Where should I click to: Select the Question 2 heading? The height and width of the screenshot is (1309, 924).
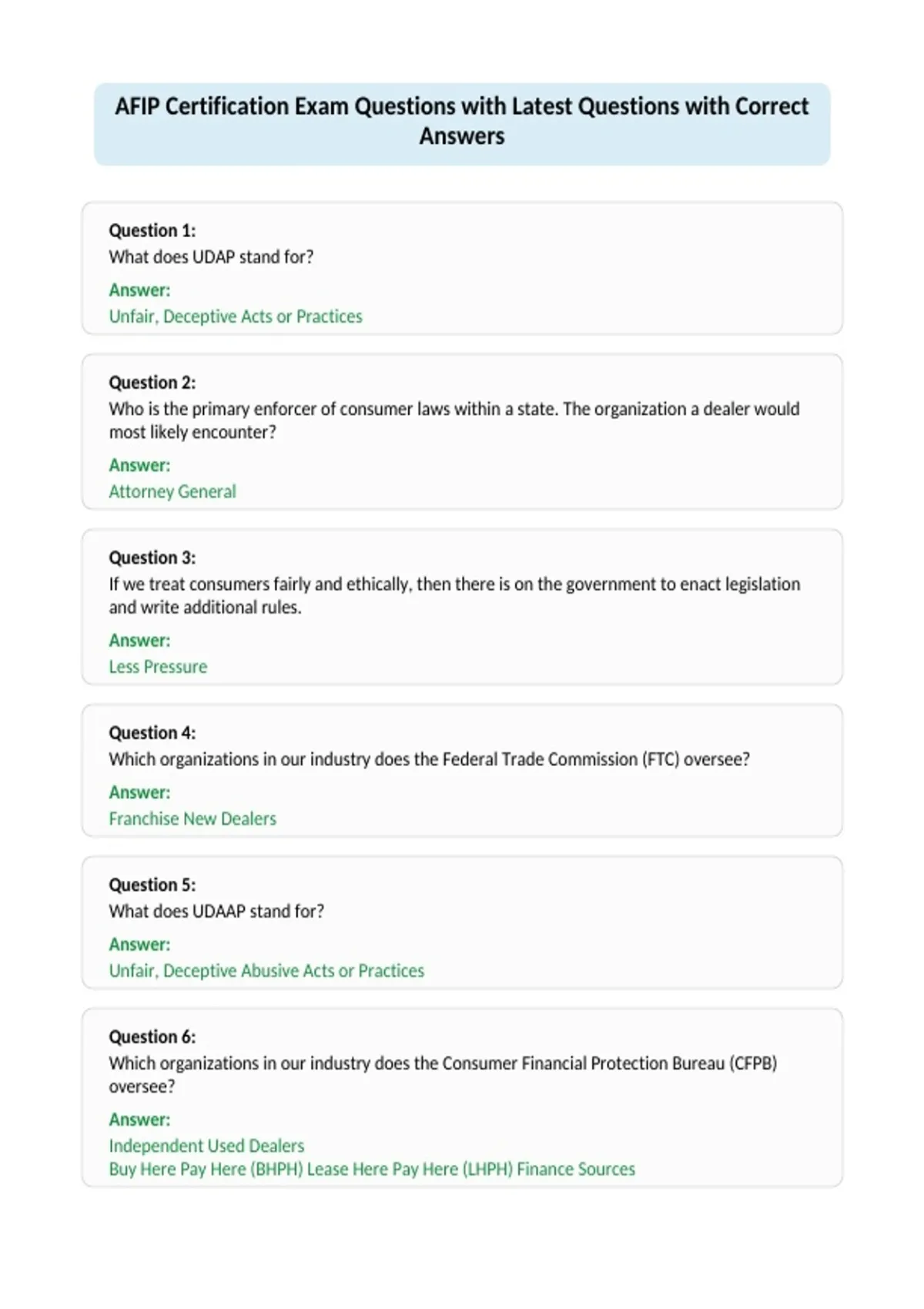point(152,382)
